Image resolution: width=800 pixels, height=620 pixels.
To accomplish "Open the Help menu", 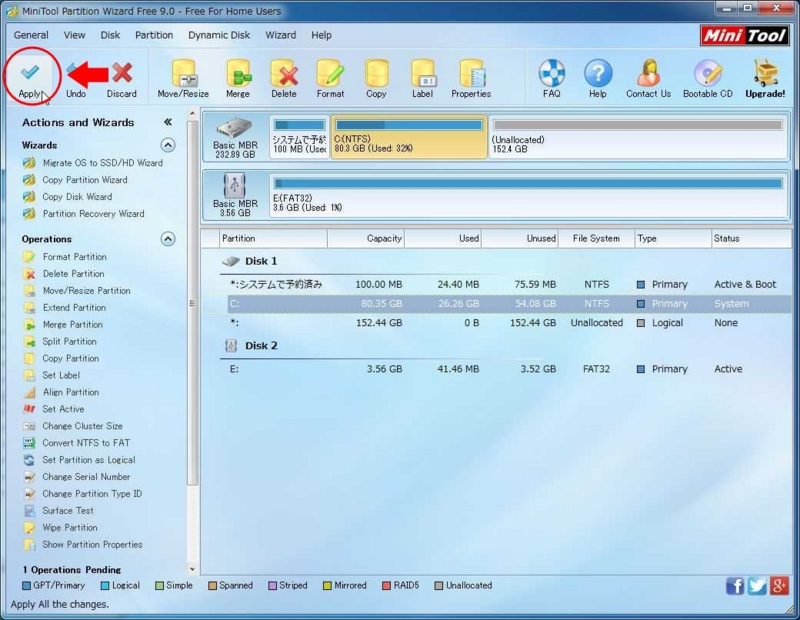I will click(x=321, y=35).
